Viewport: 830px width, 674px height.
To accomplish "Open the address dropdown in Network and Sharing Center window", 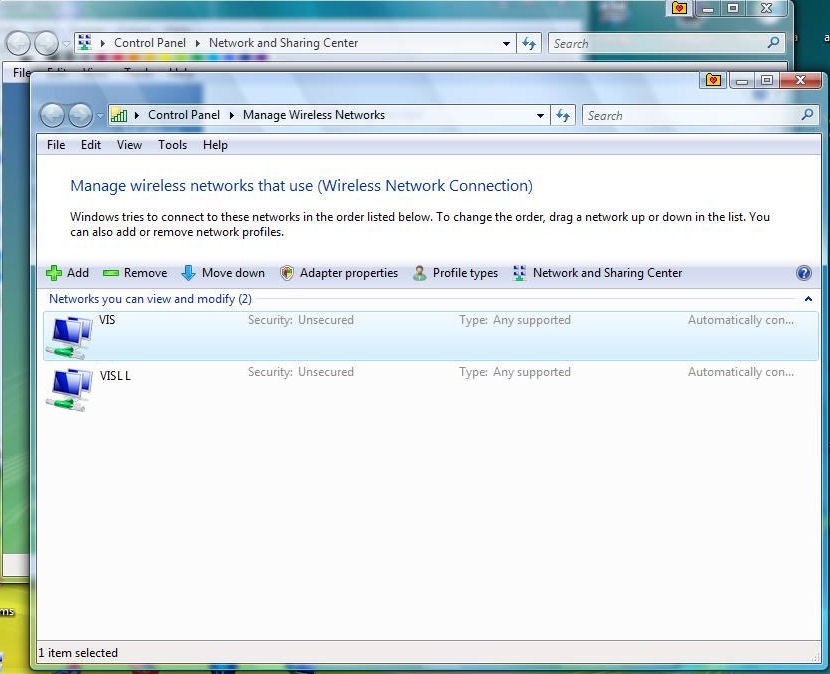I will [507, 43].
